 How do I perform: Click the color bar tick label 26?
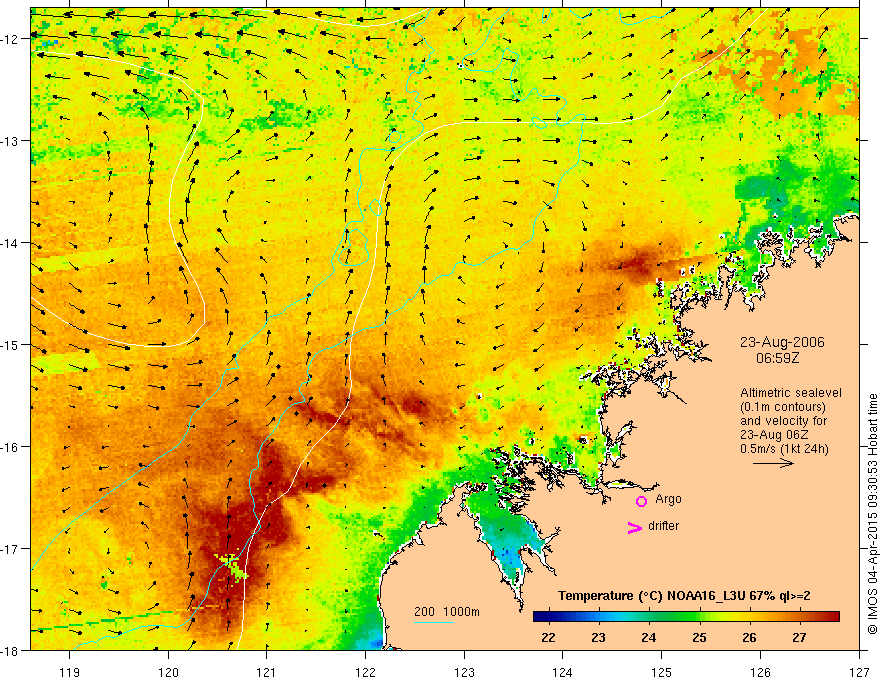coord(749,637)
